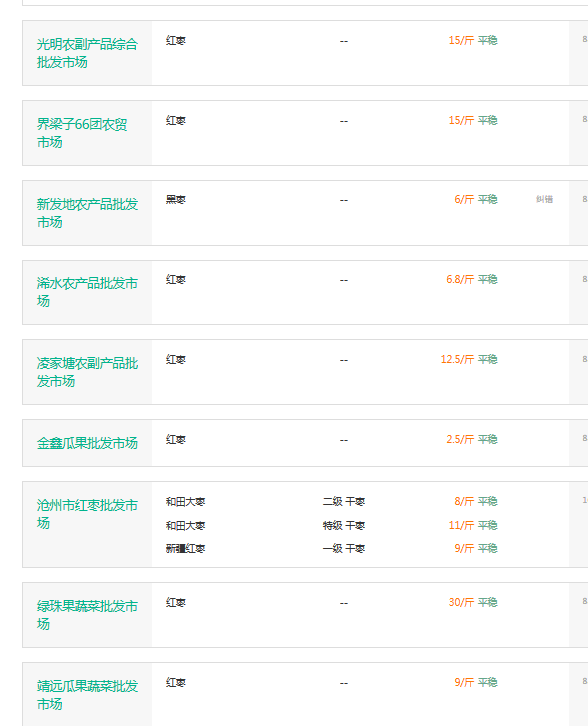Open 金鑫瓜果批发市场 market link
Image resolution: width=588 pixels, height=726 pixels.
tap(87, 443)
